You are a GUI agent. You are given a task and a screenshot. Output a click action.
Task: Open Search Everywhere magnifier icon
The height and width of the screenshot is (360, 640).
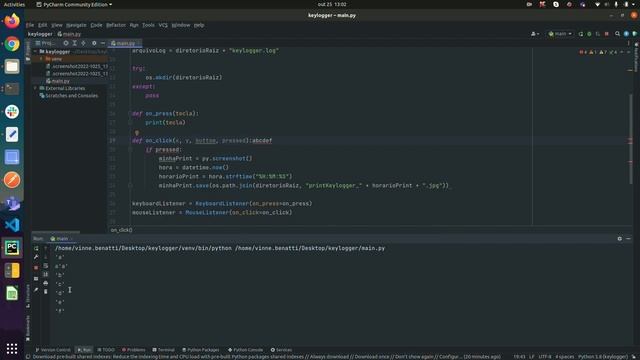[618, 34]
